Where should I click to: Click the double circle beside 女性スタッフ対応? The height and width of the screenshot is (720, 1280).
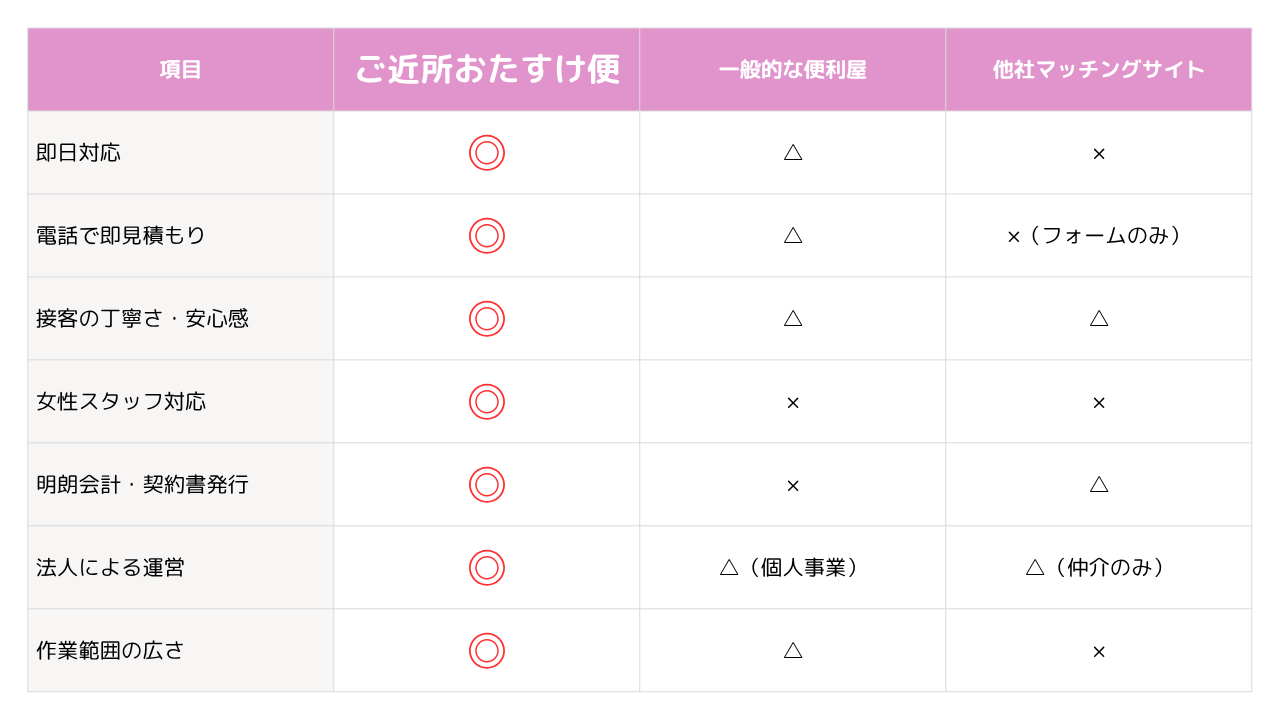point(487,402)
